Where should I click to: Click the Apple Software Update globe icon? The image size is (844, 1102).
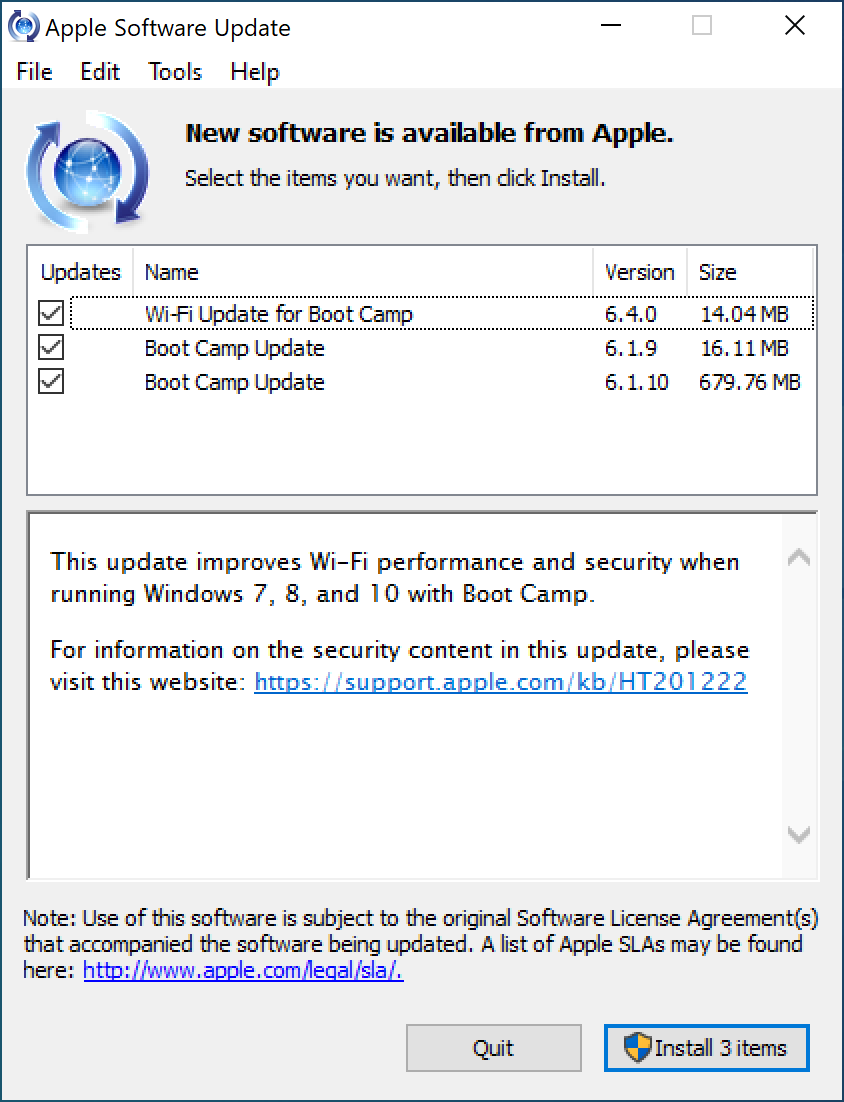88,170
